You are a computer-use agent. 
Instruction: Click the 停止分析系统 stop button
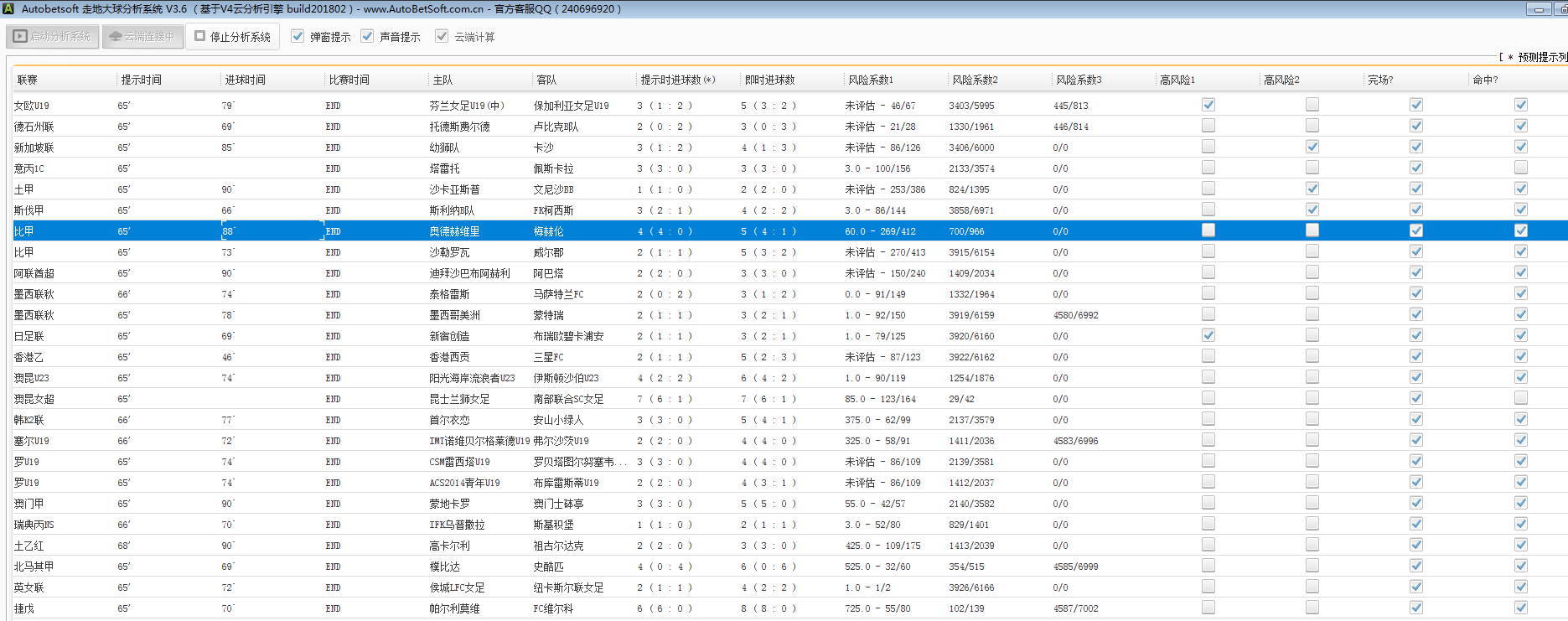point(232,37)
